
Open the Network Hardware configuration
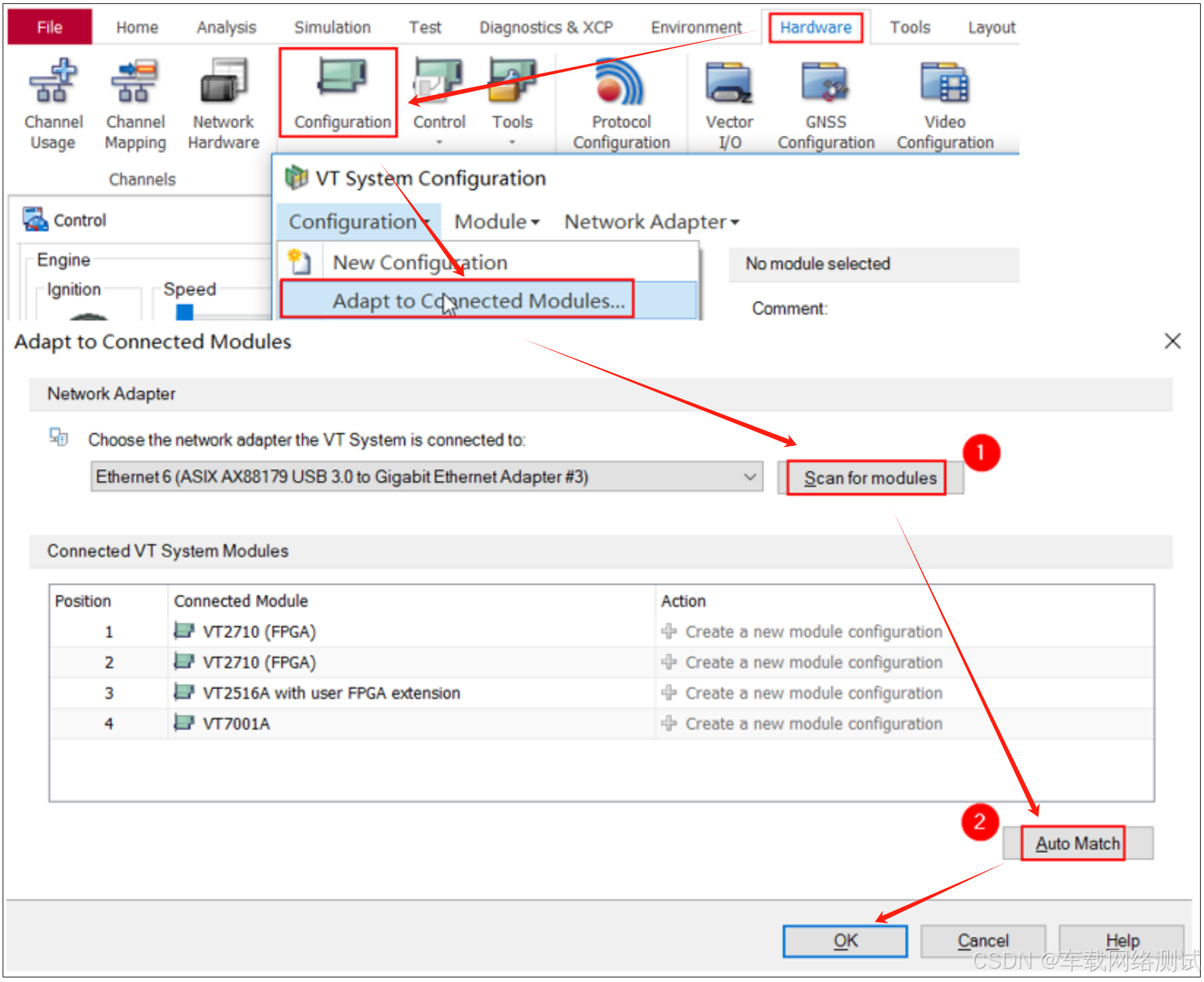click(224, 104)
